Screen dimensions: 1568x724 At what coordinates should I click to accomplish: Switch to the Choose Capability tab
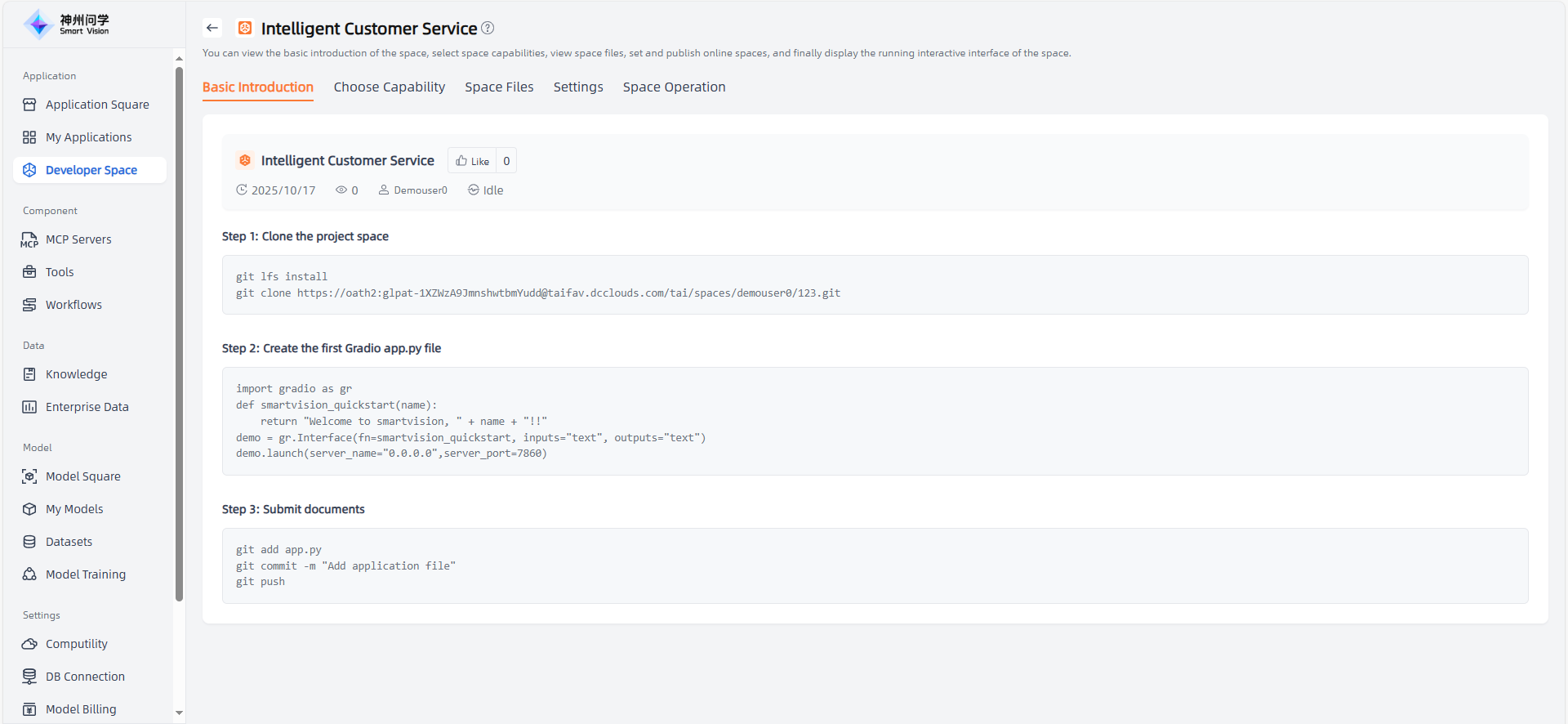click(x=389, y=87)
